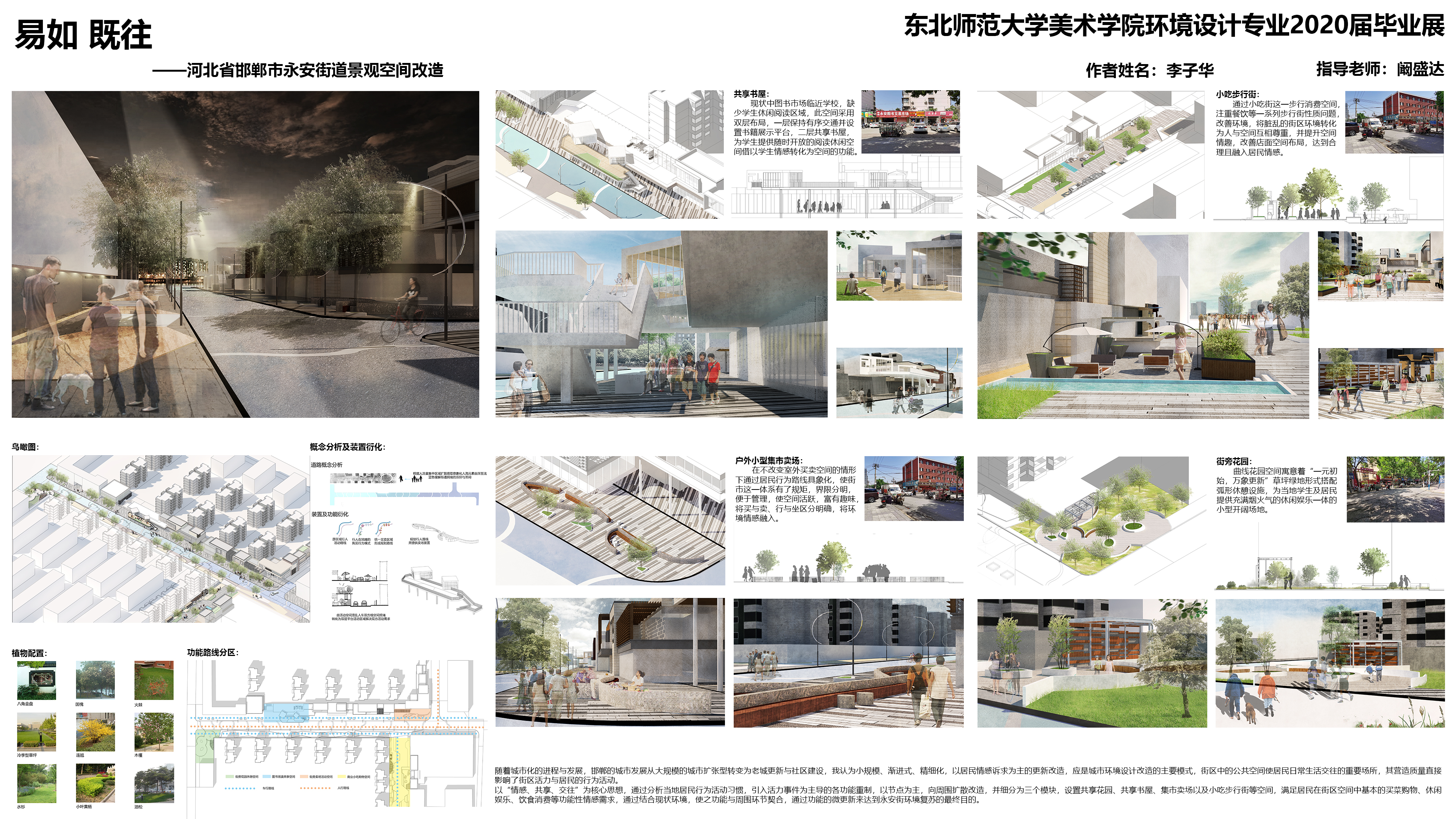Click the 原区域行人活动路线 diagram
The image size is (1456, 819).
340,533
